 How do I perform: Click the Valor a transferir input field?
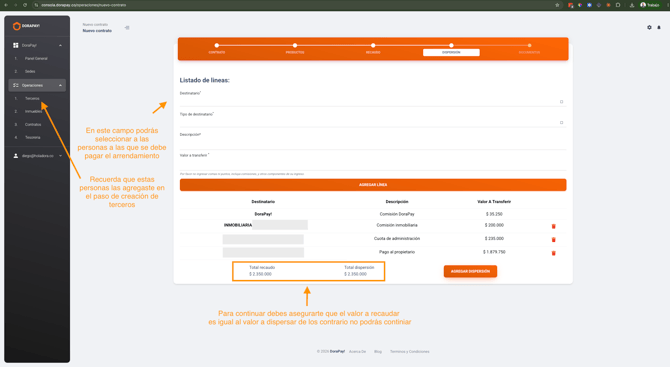coord(373,164)
